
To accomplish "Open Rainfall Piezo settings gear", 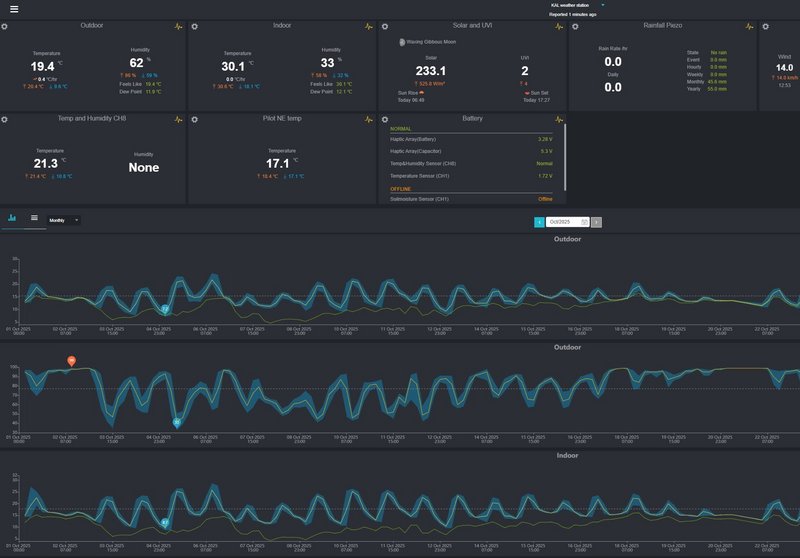I will [574, 26].
